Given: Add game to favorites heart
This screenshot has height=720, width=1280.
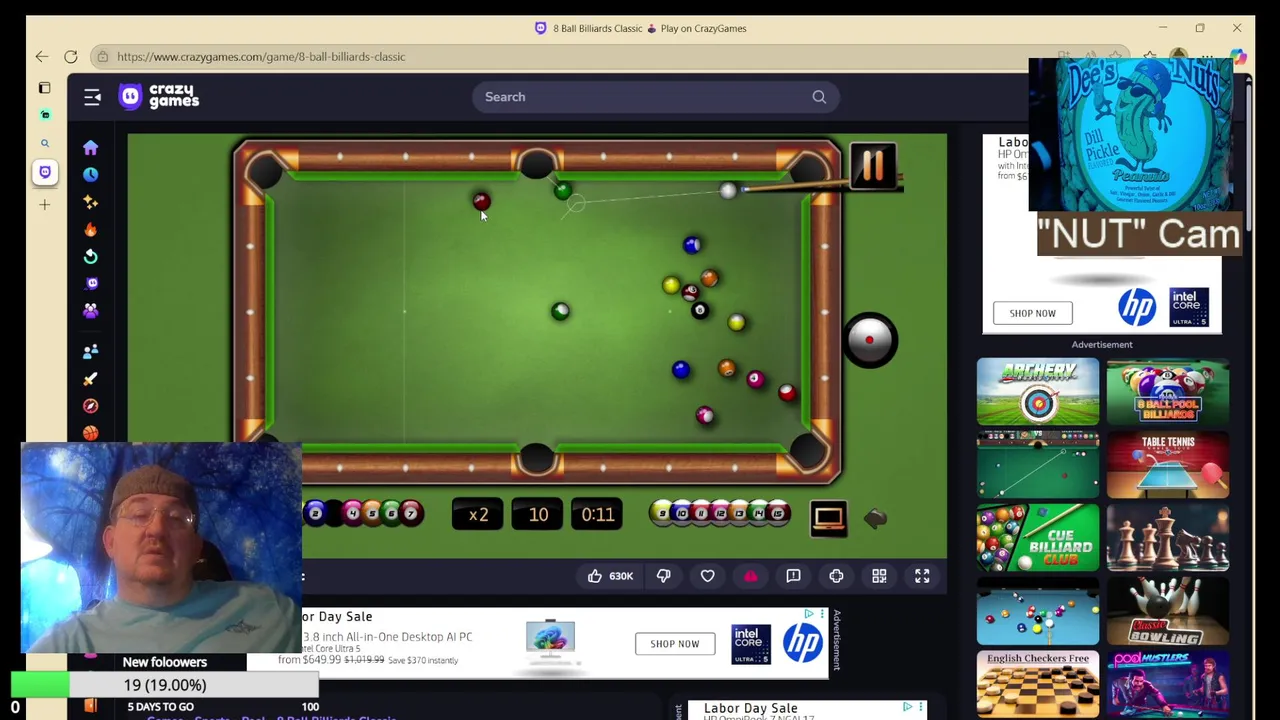Looking at the screenshot, I should click(x=707, y=576).
